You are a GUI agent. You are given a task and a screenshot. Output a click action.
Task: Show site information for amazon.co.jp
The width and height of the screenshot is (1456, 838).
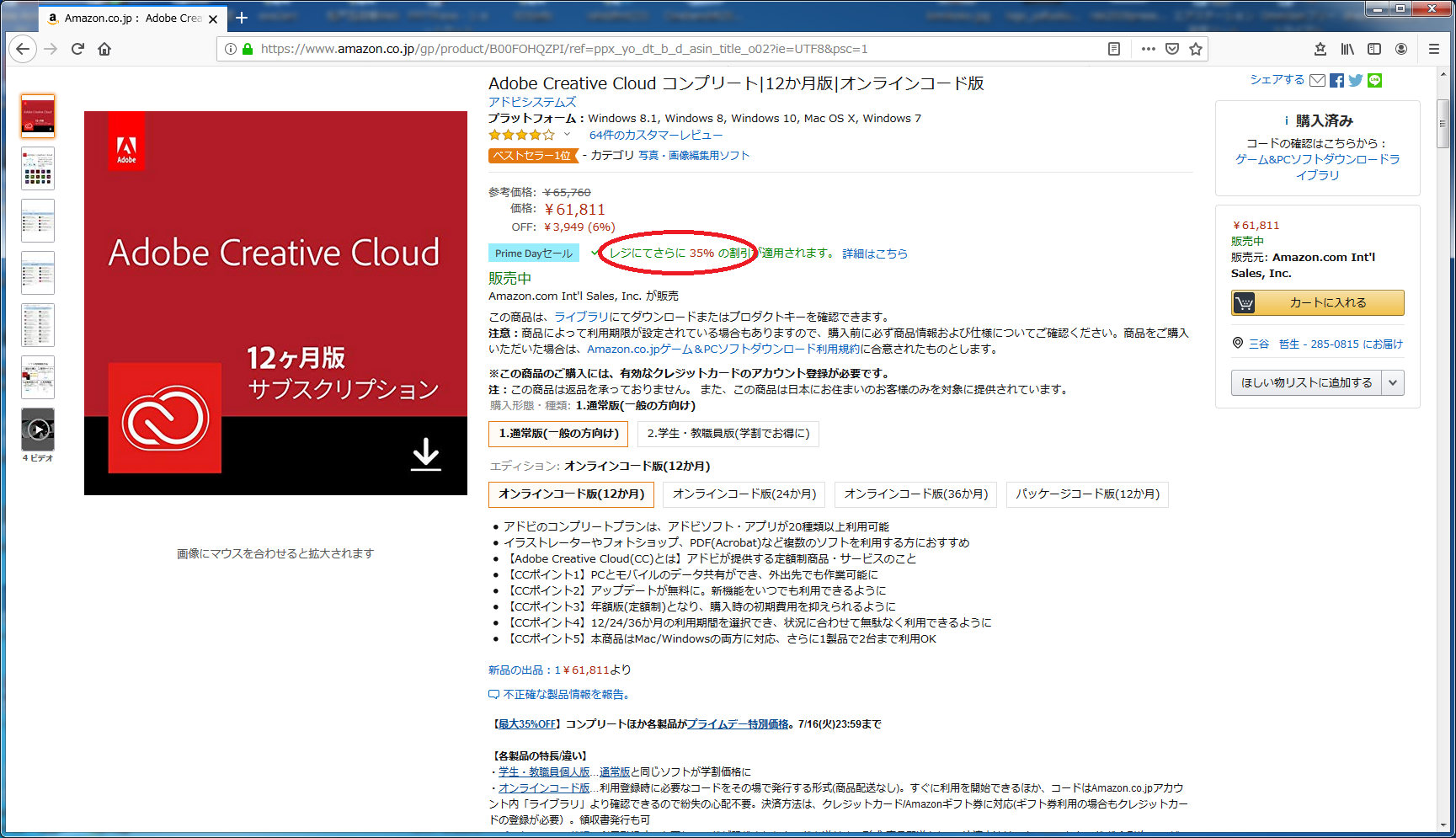(231, 49)
